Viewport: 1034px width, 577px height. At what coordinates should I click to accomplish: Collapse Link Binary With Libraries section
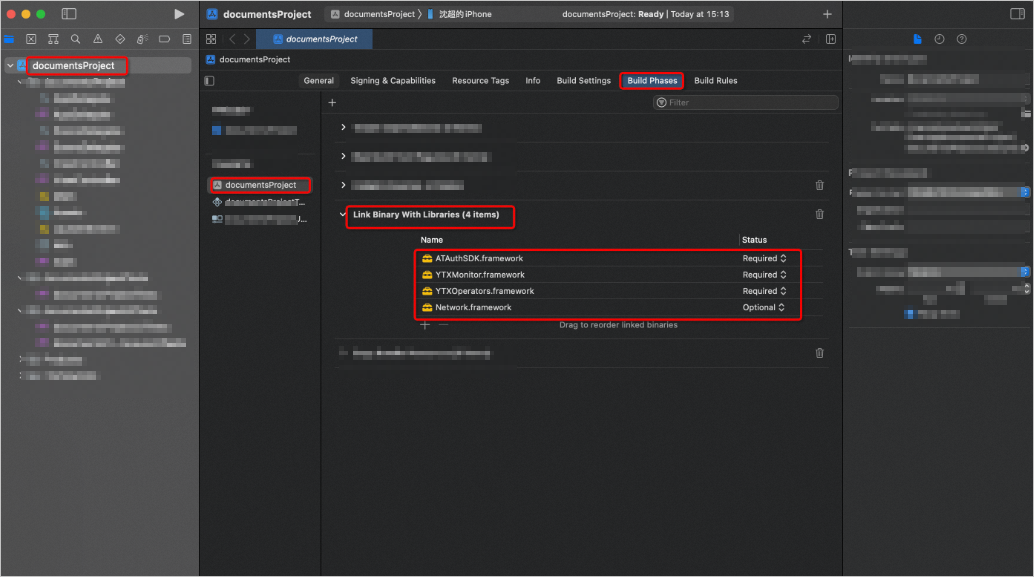343,214
